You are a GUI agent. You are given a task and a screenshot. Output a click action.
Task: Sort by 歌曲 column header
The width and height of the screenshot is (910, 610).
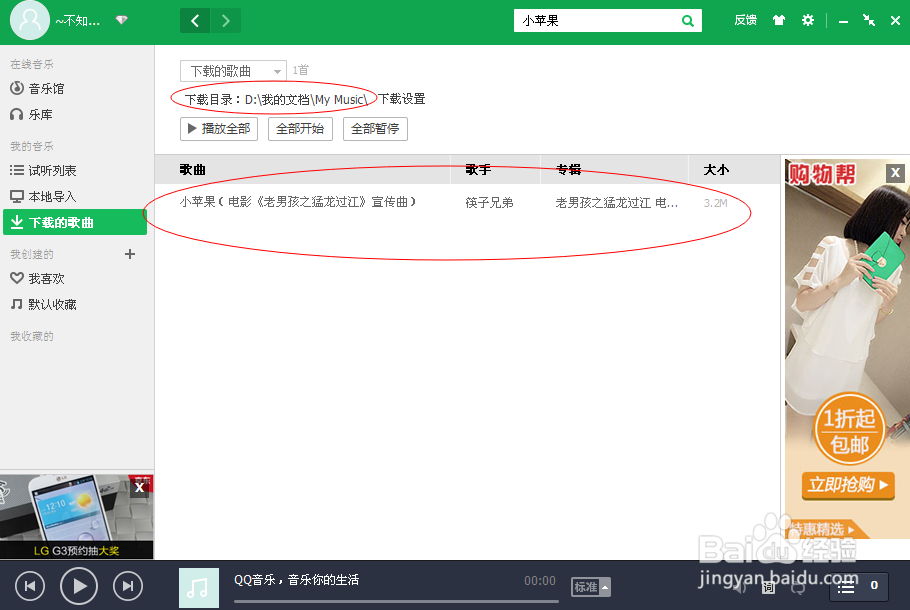coord(193,169)
